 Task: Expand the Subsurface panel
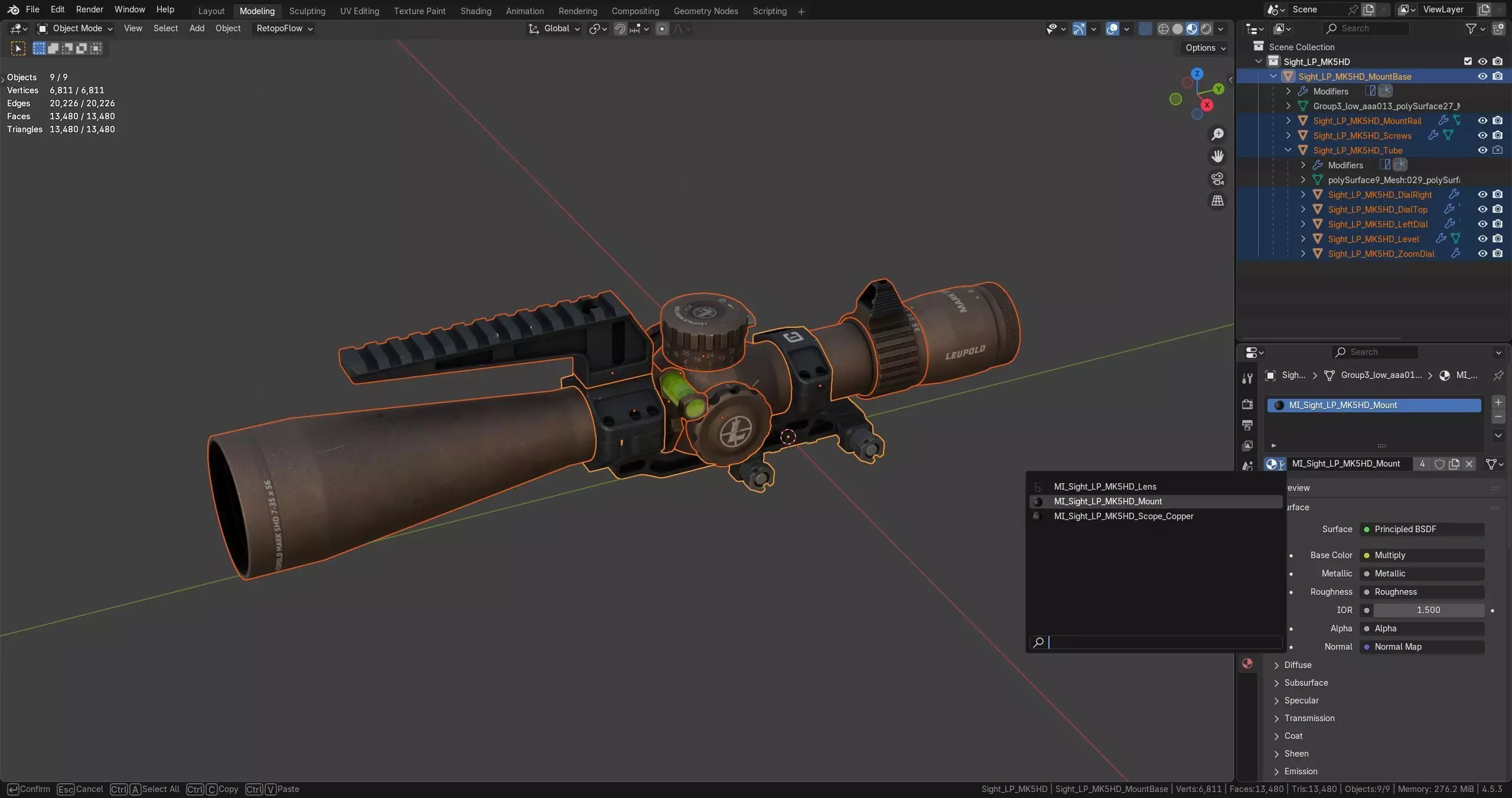(x=1305, y=683)
